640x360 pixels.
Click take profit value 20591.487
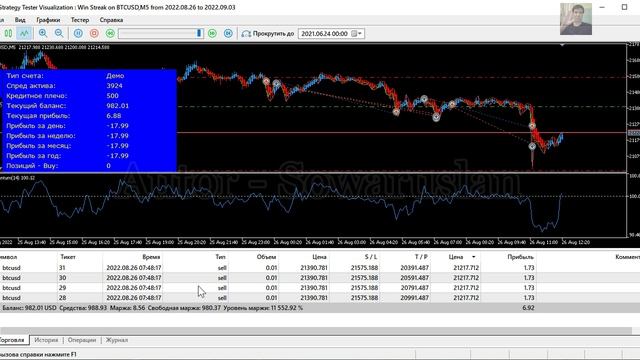click(x=414, y=278)
